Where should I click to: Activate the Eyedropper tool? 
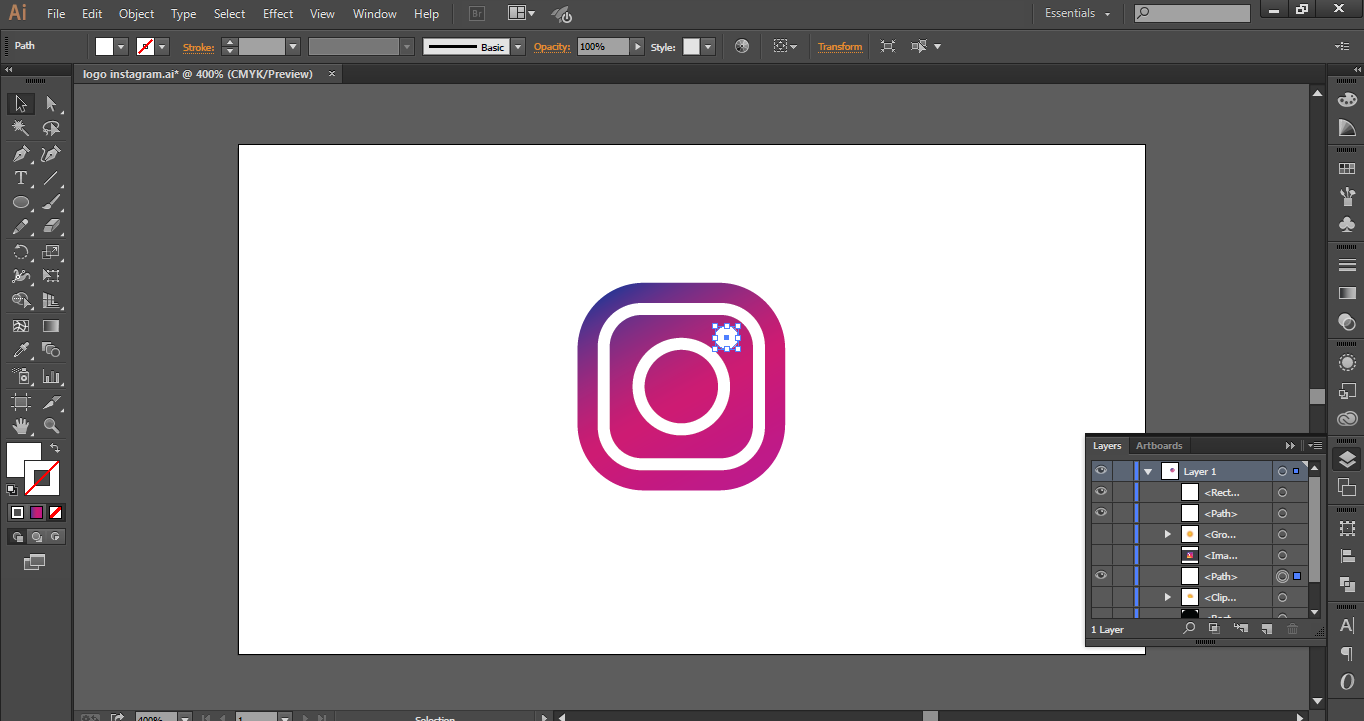20,351
